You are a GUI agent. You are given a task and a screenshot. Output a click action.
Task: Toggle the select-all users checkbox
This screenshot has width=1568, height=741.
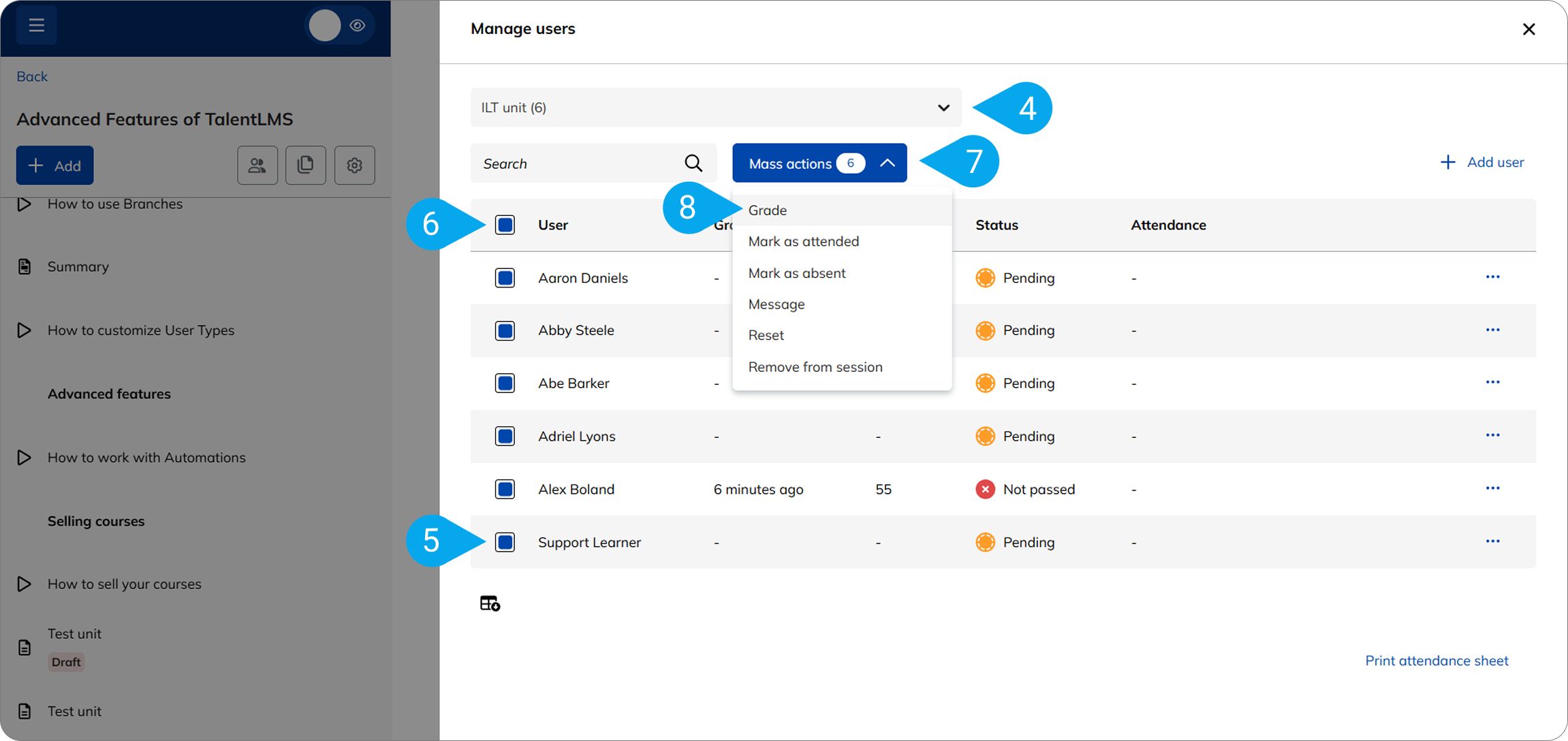(505, 225)
